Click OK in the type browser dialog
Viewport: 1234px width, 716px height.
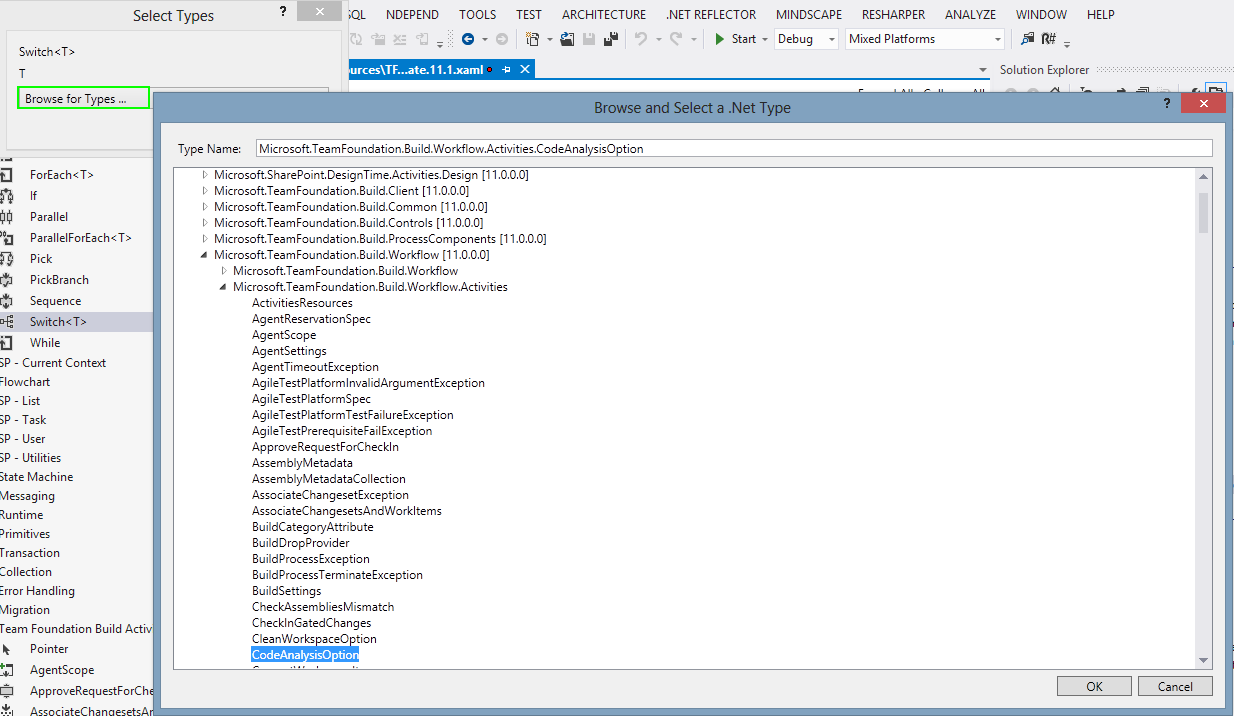(x=1094, y=686)
